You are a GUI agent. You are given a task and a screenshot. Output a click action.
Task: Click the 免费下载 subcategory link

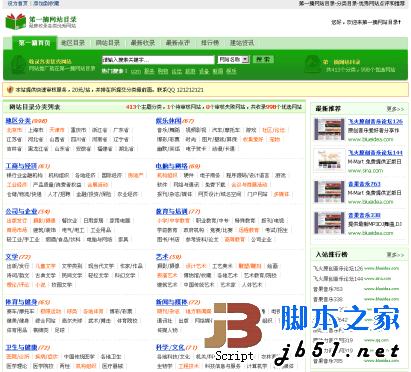click(x=215, y=185)
